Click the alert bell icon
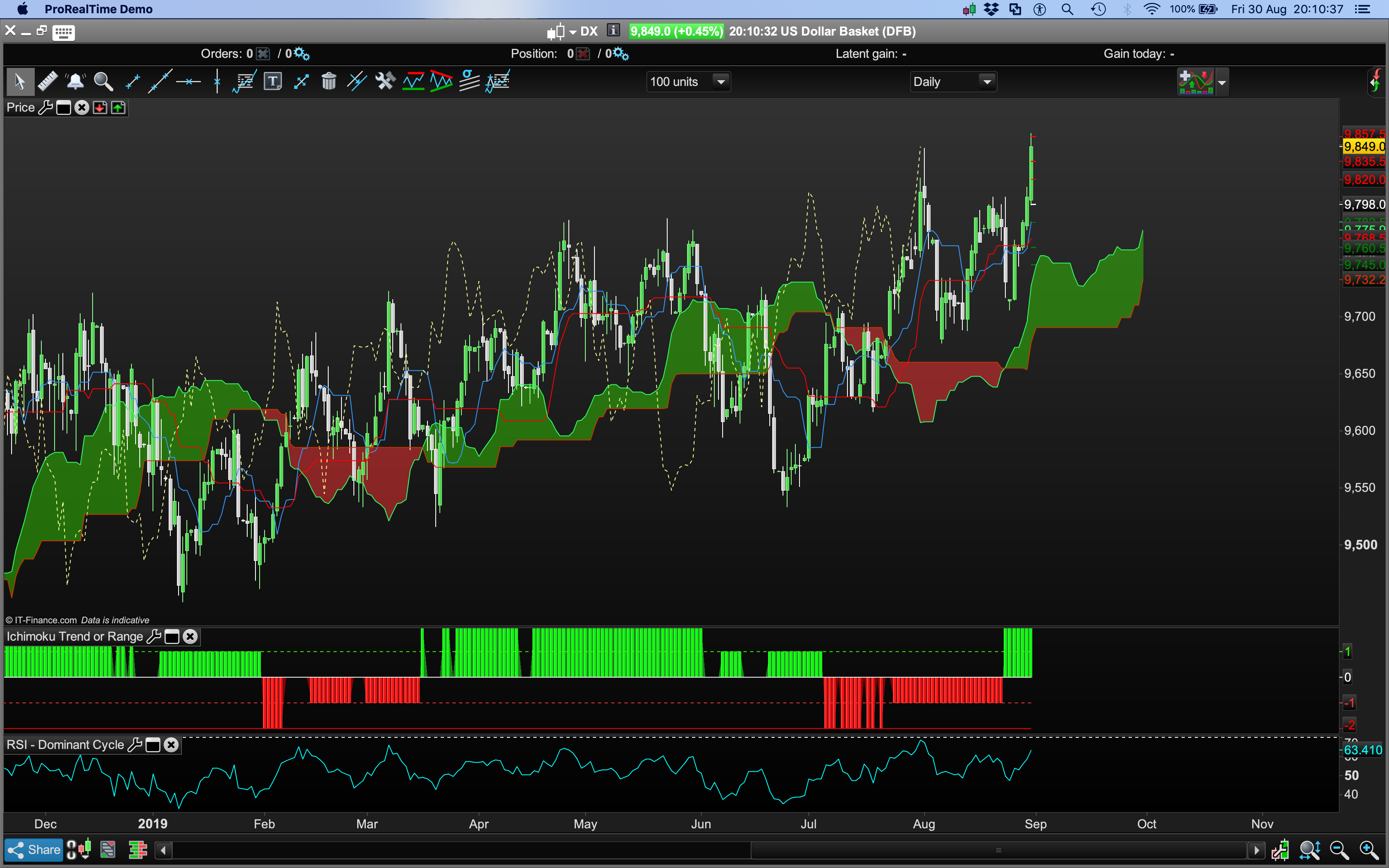Viewport: 1389px width, 868px height. (x=75, y=81)
